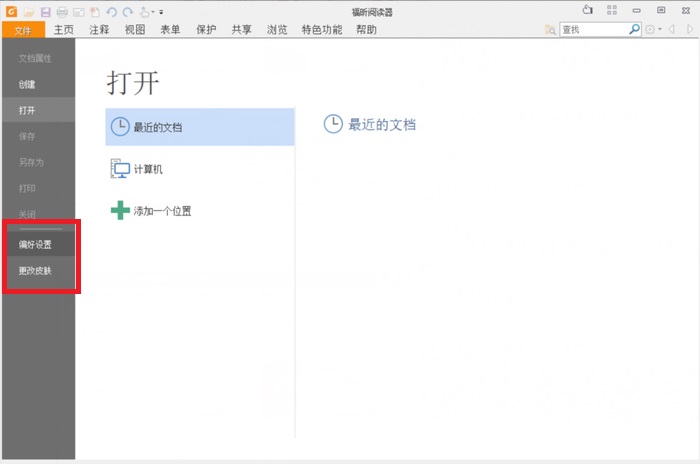700x464 pixels.
Task: Click the blue magnifier search icon
Action: coord(634,29)
